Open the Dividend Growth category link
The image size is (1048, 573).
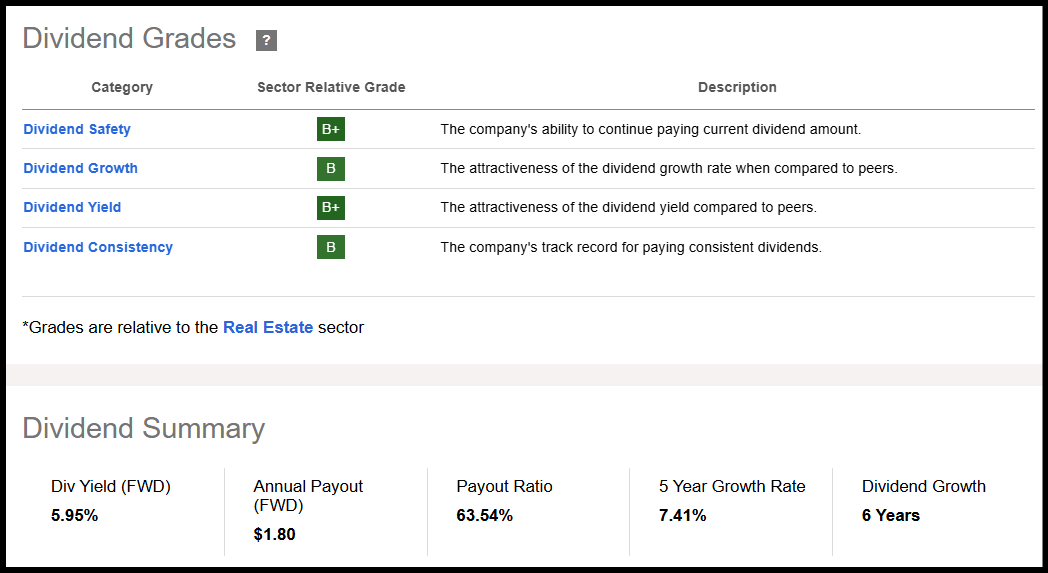(x=81, y=168)
